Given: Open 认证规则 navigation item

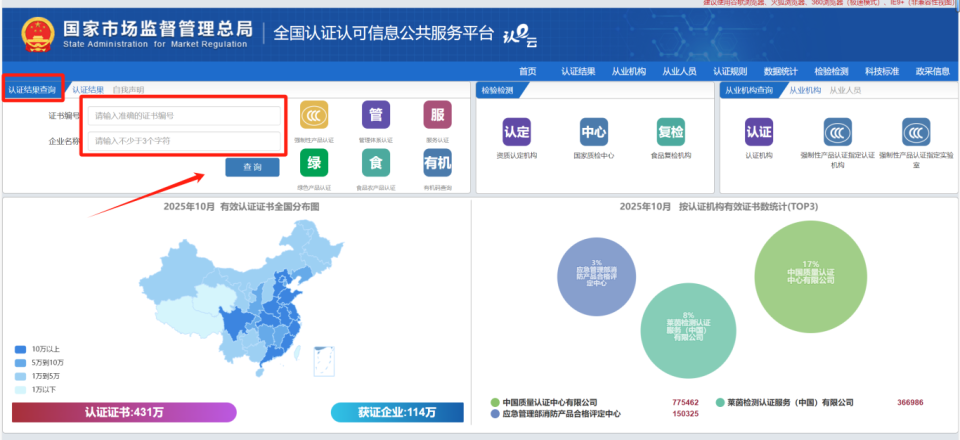Looking at the screenshot, I should pos(730,72).
